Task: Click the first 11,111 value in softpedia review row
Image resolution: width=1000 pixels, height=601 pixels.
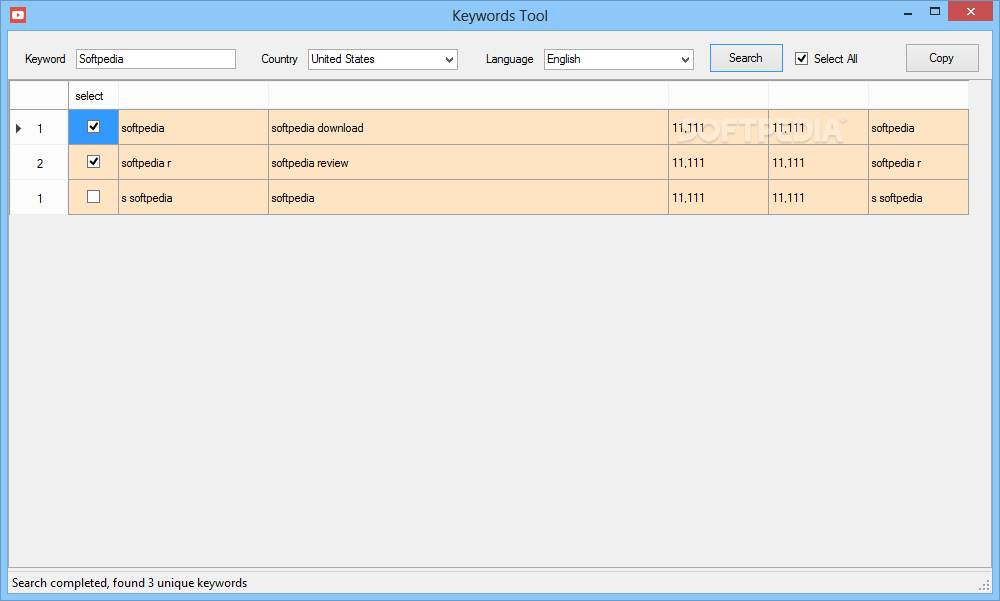Action: click(x=718, y=163)
